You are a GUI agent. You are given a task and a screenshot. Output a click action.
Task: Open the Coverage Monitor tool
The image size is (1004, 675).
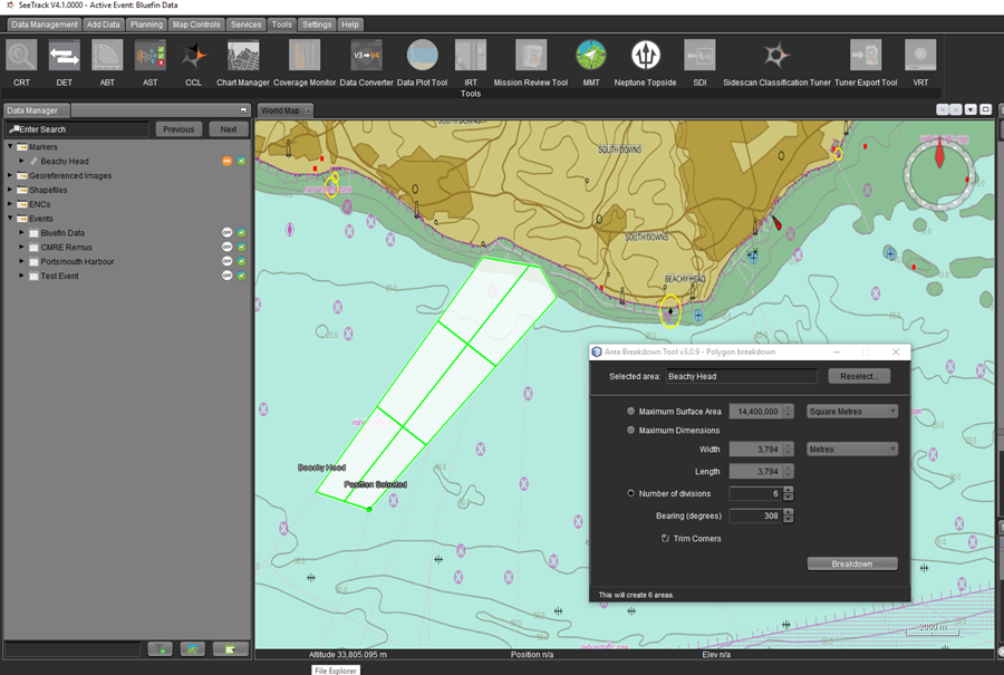click(x=304, y=55)
